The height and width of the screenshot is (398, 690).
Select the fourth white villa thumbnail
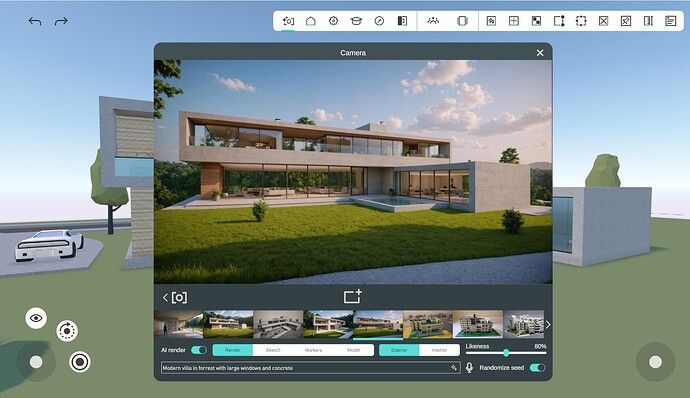(328, 324)
